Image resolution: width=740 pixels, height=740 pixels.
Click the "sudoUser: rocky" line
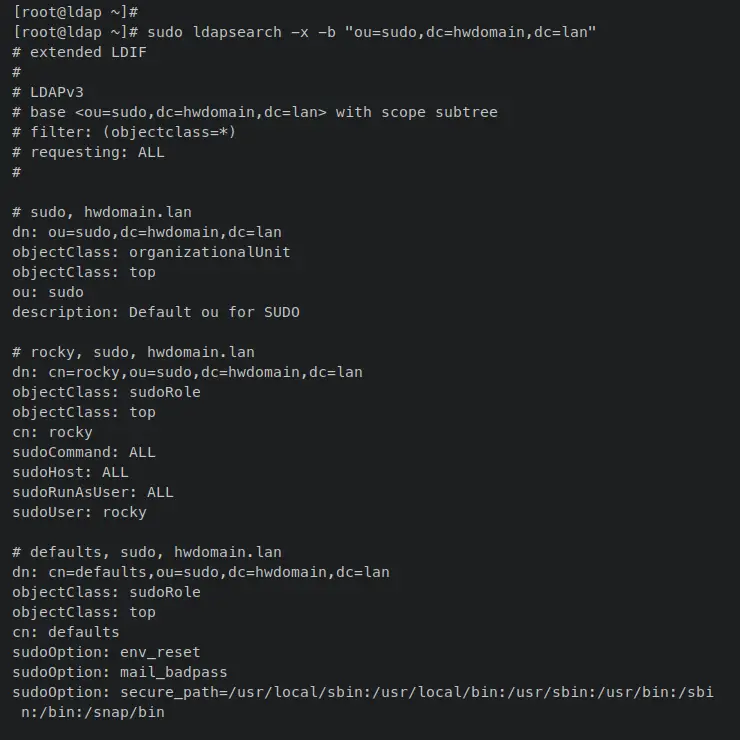tap(80, 512)
